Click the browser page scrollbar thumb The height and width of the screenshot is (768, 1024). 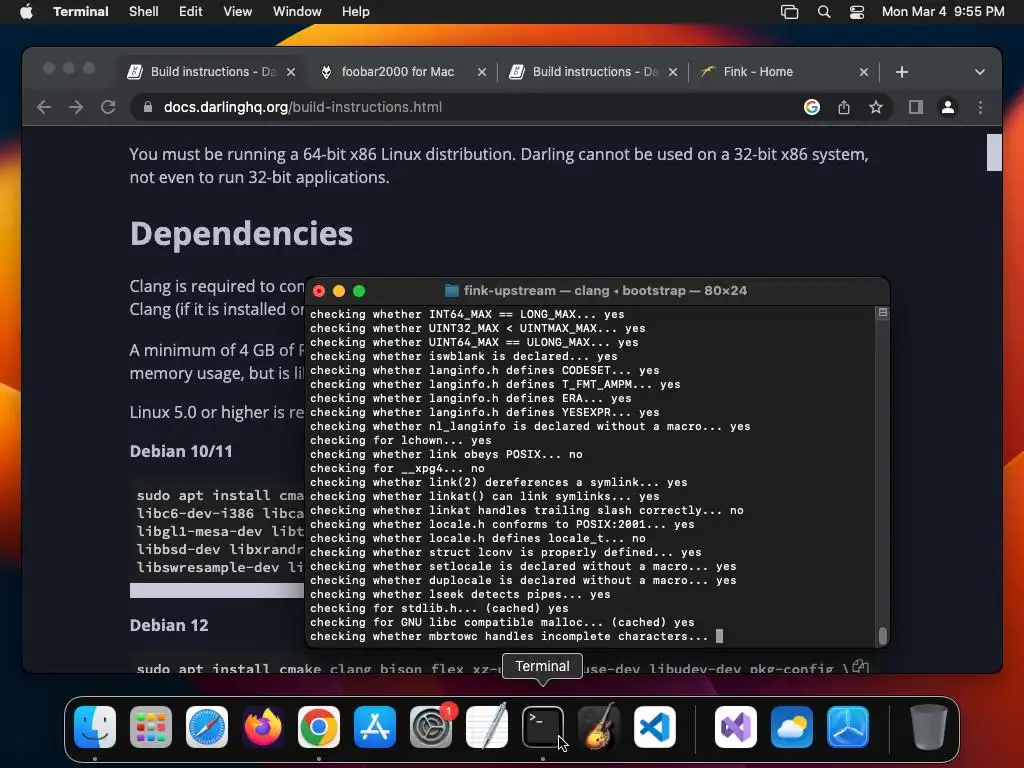pos(994,152)
